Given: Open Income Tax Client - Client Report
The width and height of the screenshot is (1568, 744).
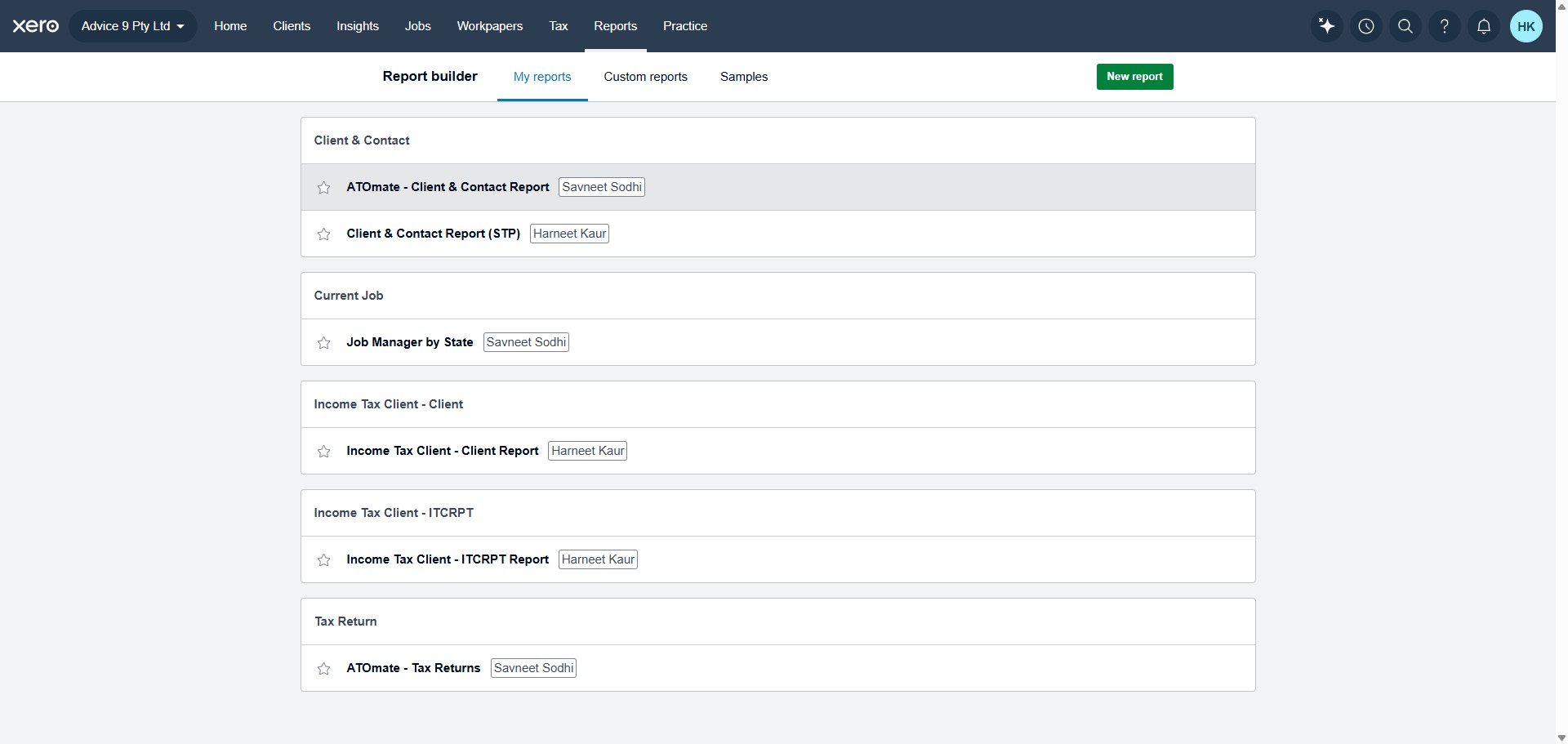Looking at the screenshot, I should pyautogui.click(x=443, y=451).
